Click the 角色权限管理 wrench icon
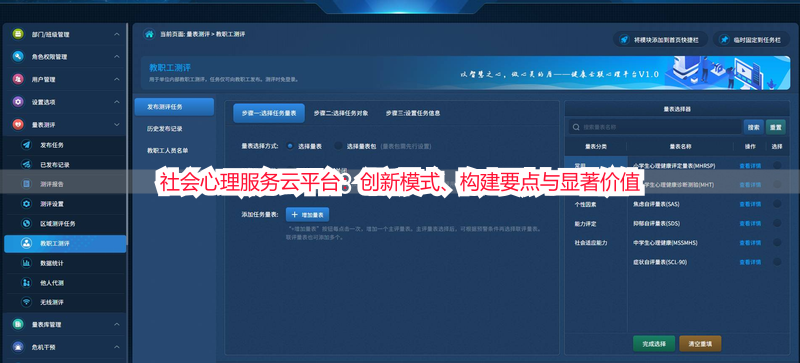The height and width of the screenshot is (363, 800). (x=18, y=57)
